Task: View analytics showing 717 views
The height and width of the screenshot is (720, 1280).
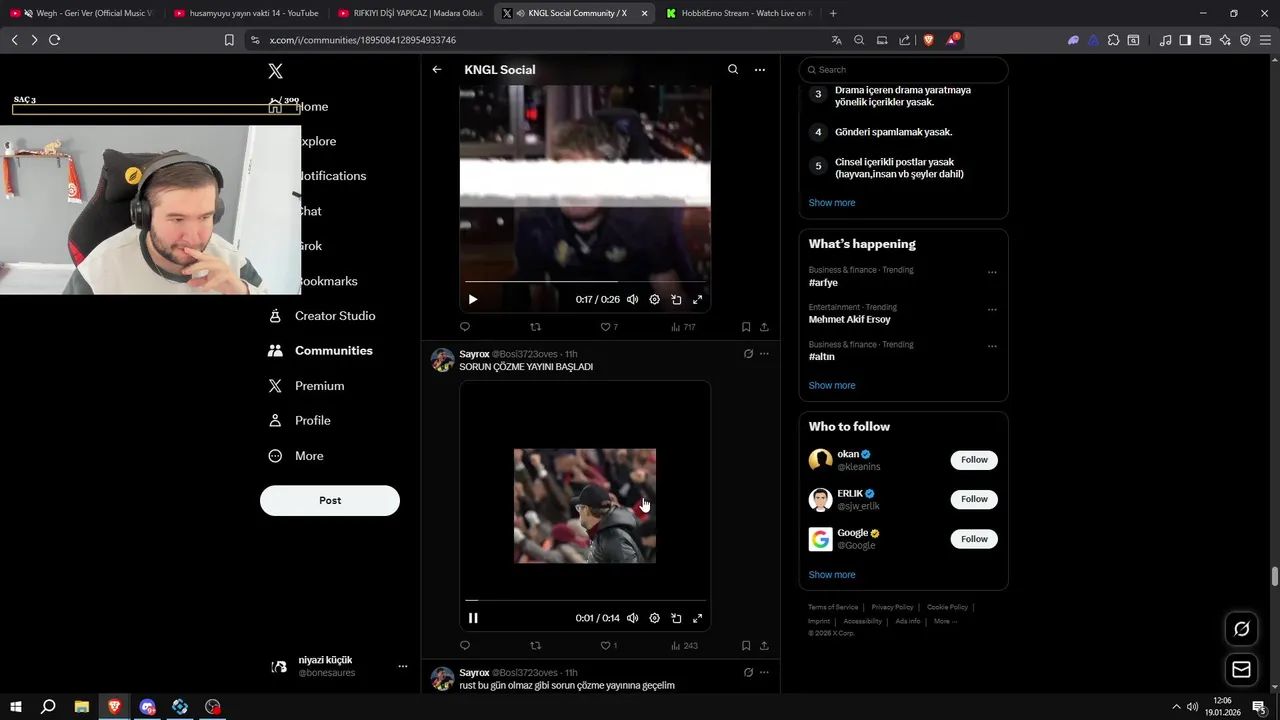Action: click(x=683, y=327)
